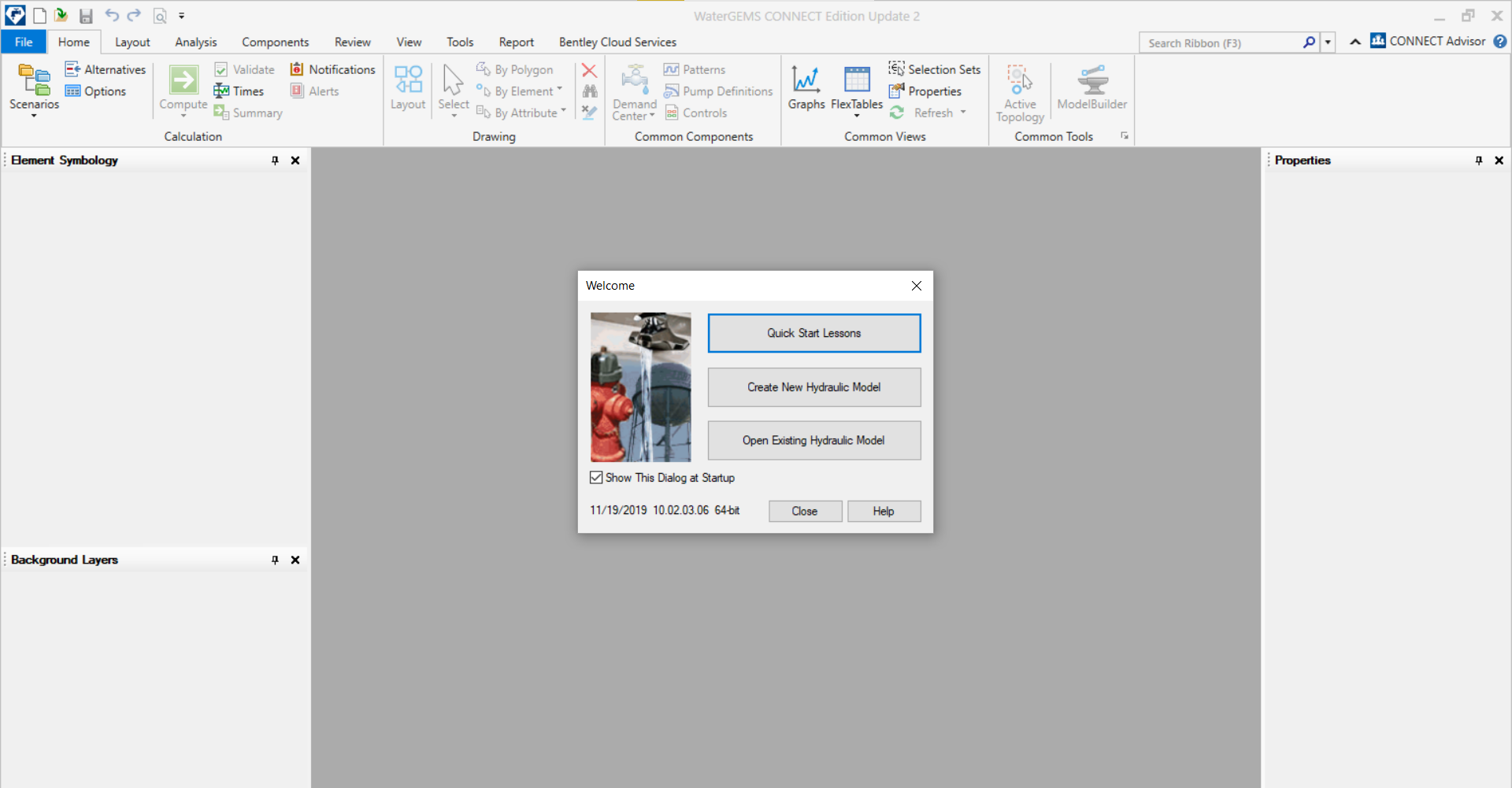Expand the search ribbon dropdown arrow
The image size is (1512, 788).
point(1328,43)
